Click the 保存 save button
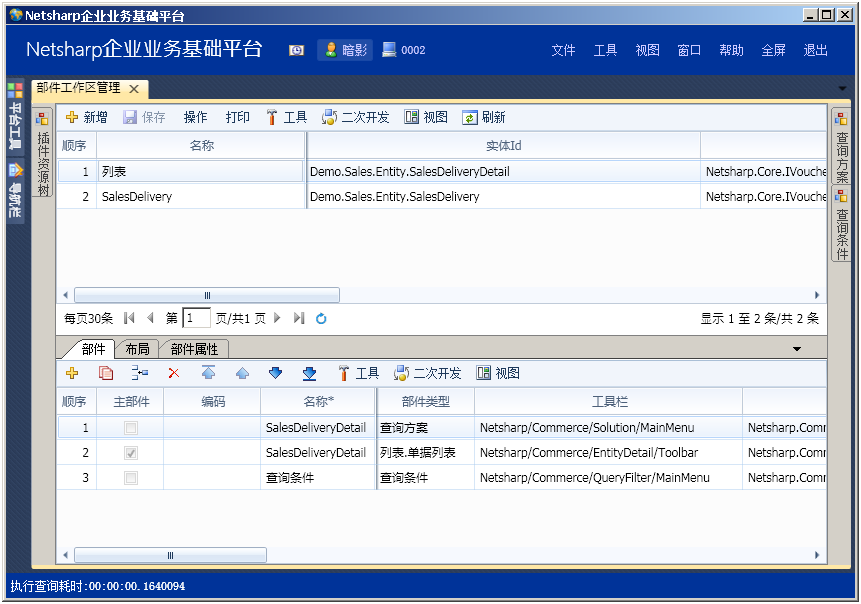861x604 pixels. point(144,117)
